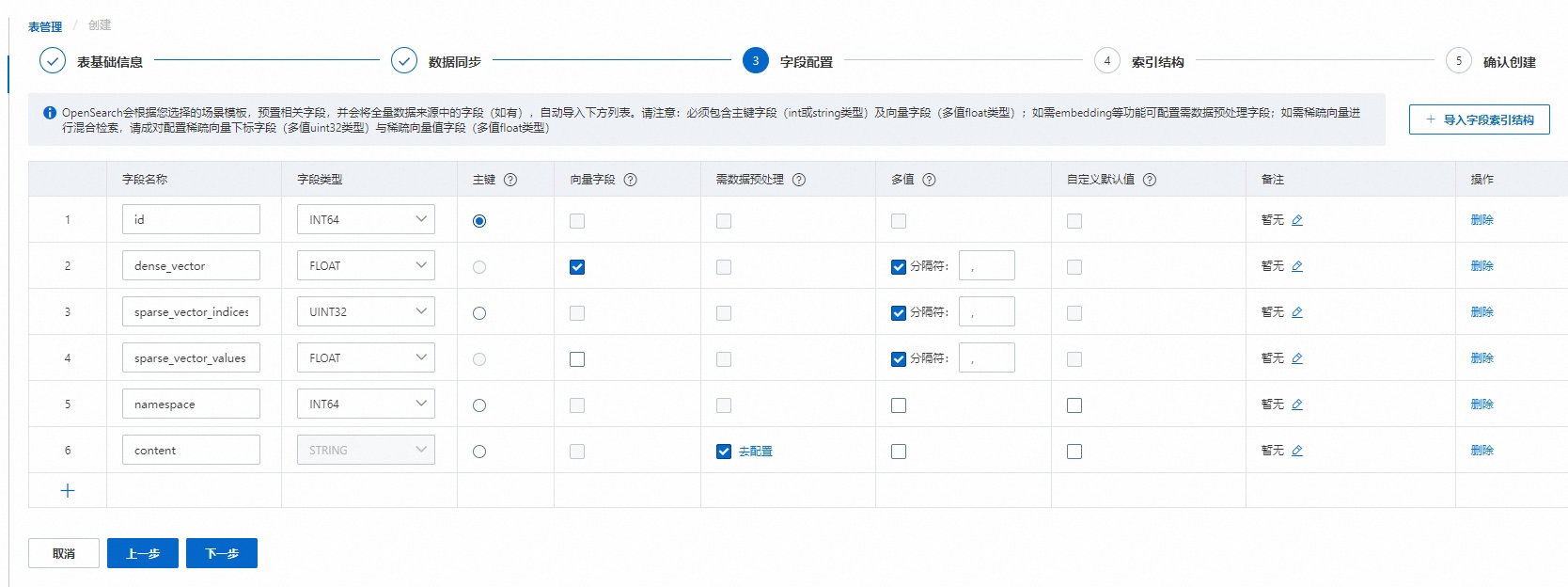
Task: Select id as primary key radio button
Action: click(x=479, y=221)
